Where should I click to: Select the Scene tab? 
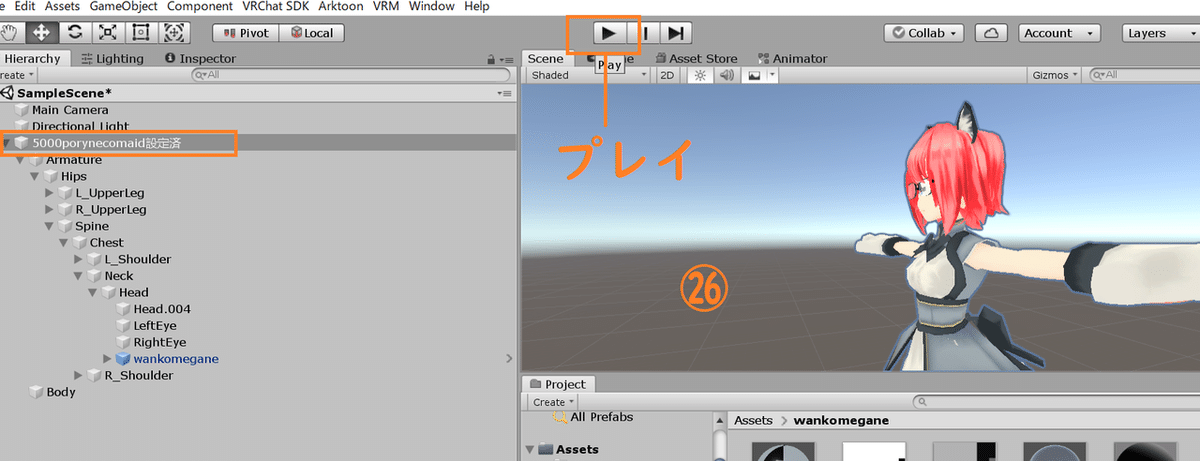(546, 59)
